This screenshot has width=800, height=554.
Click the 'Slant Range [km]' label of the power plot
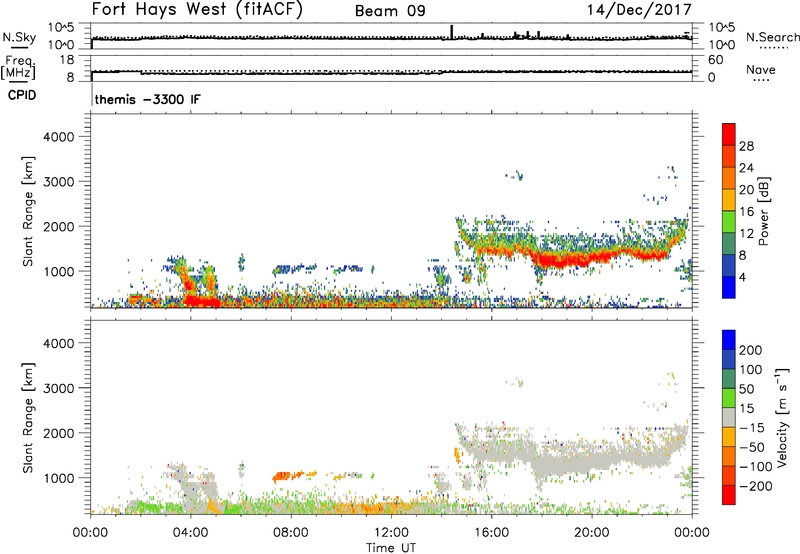click(x=28, y=211)
